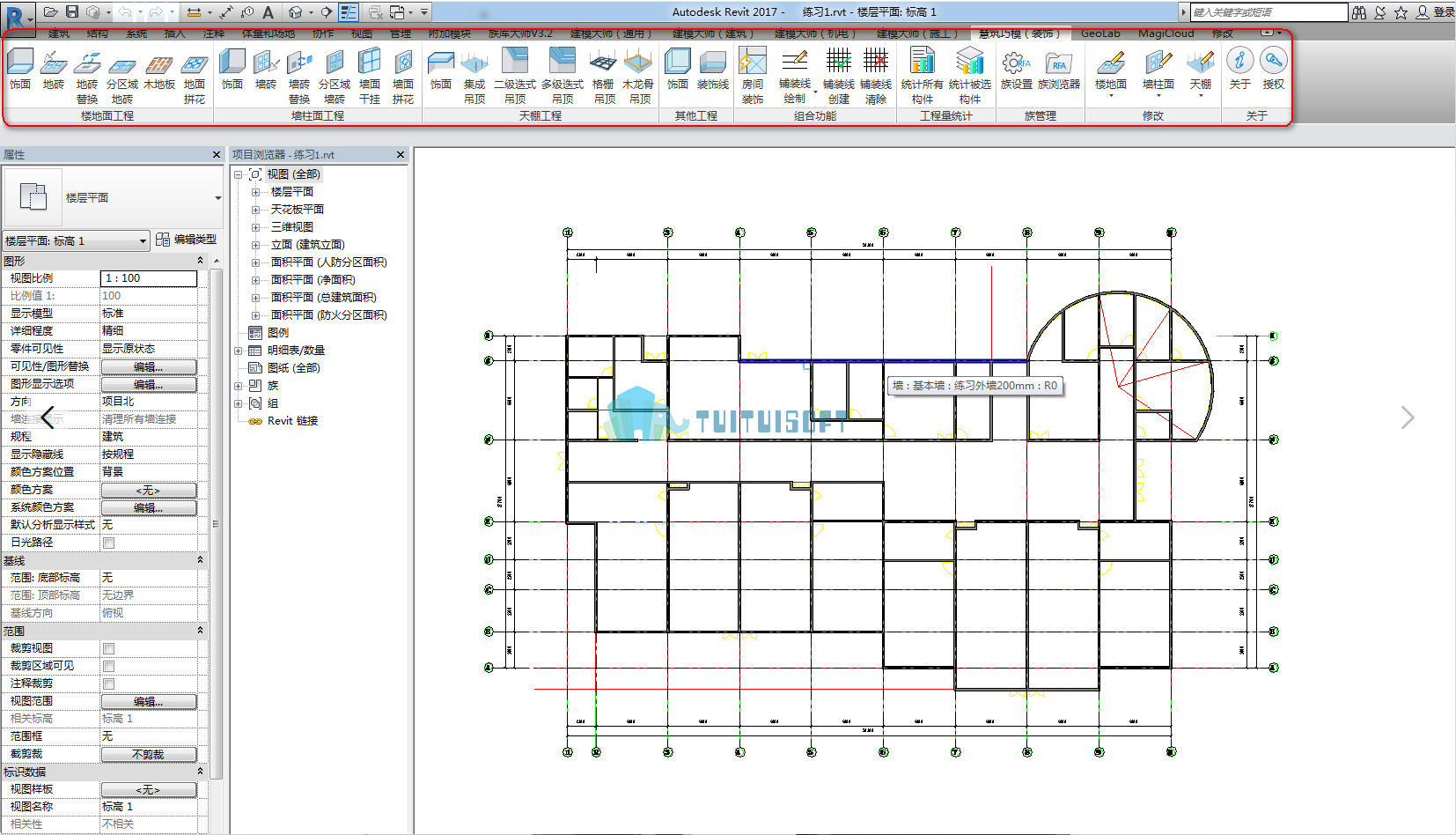This screenshot has height=835, width=1456.
Task: Click the 不剪裁 button for 截剪裁
Action: pos(149,754)
